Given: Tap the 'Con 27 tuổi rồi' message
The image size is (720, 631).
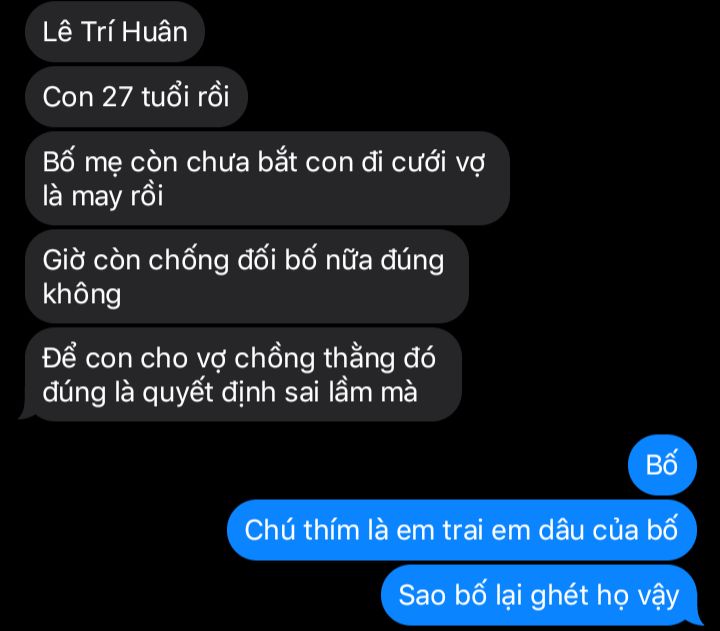Looking at the screenshot, I should [136, 97].
